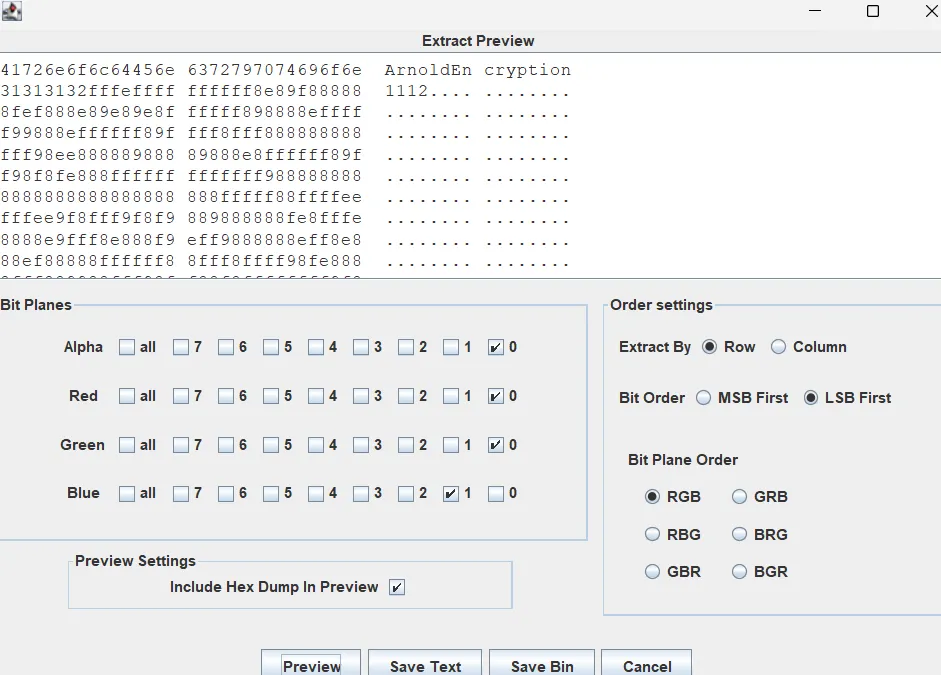Select Extract By Column option
The image size is (941, 675).
click(x=778, y=347)
